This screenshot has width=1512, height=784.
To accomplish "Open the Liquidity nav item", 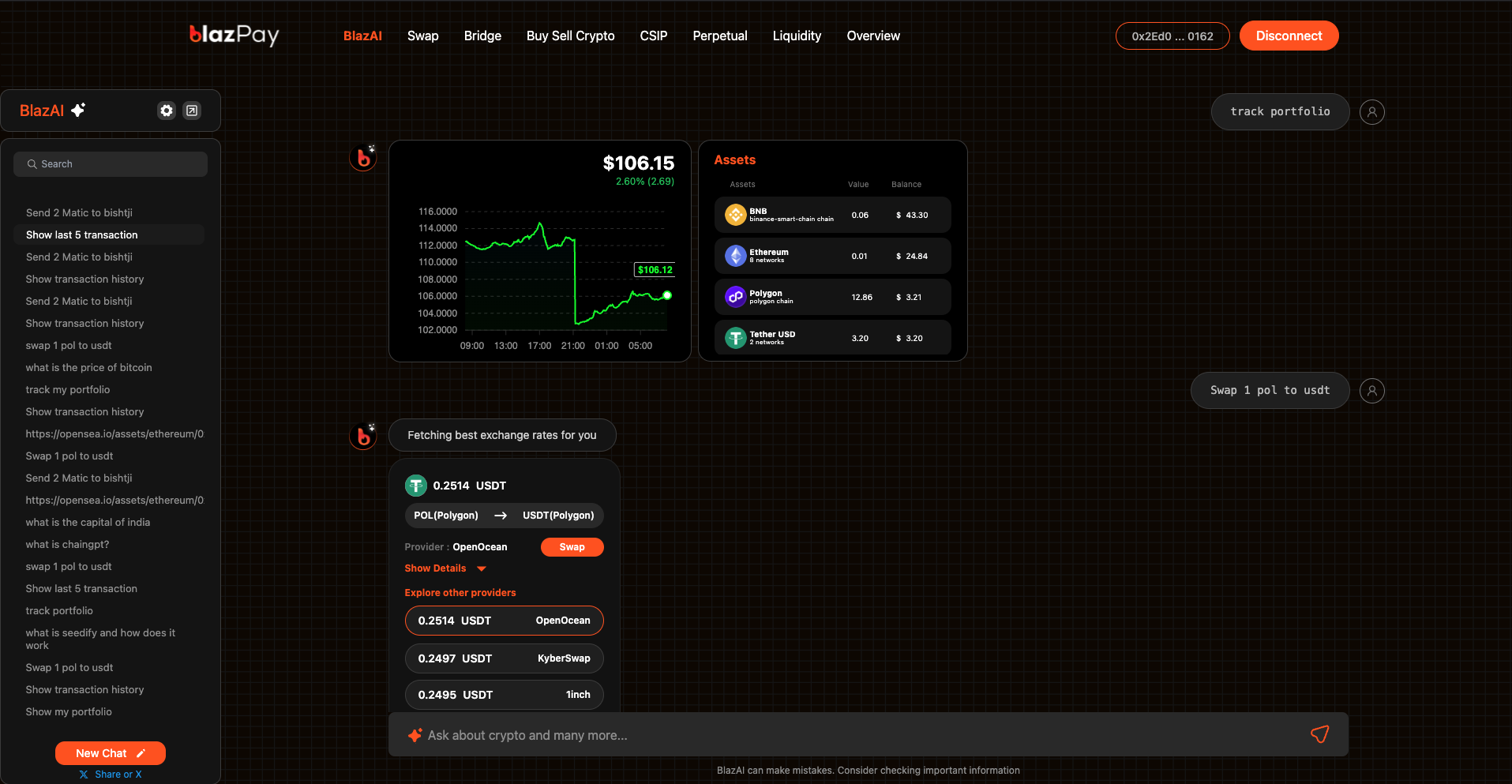I will coord(797,36).
